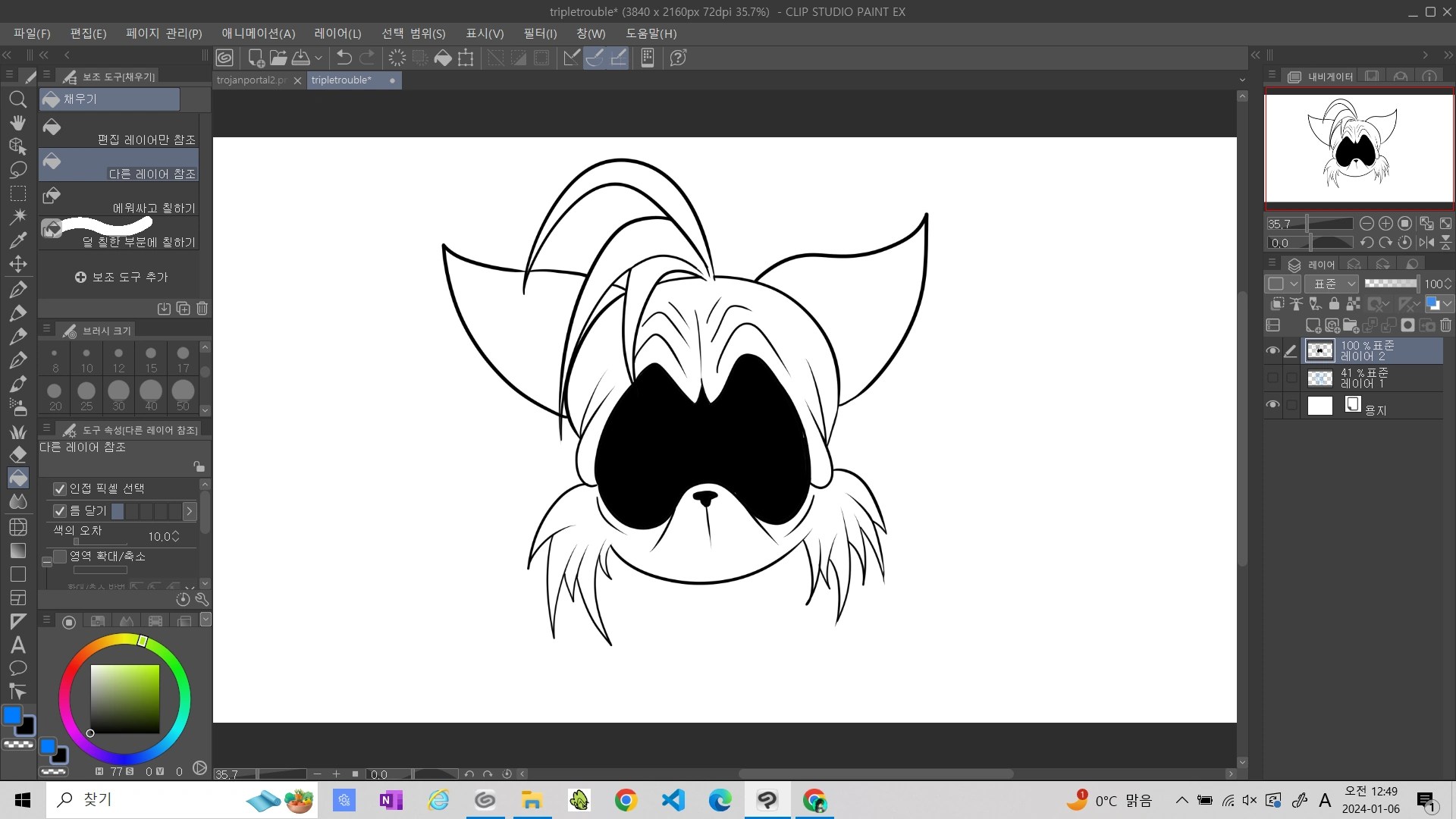Select the Zoom tool from the toolbar
Image resolution: width=1456 pixels, height=819 pixels.
[x=18, y=99]
